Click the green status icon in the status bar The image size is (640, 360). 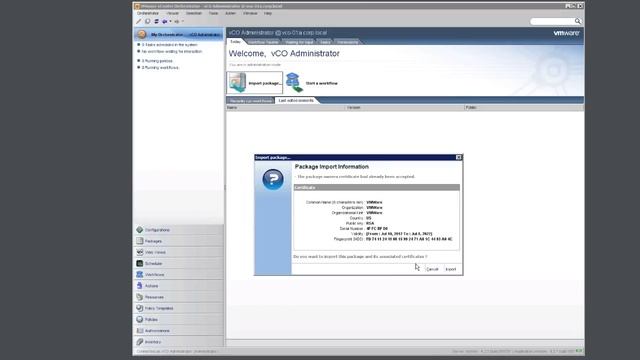579,351
